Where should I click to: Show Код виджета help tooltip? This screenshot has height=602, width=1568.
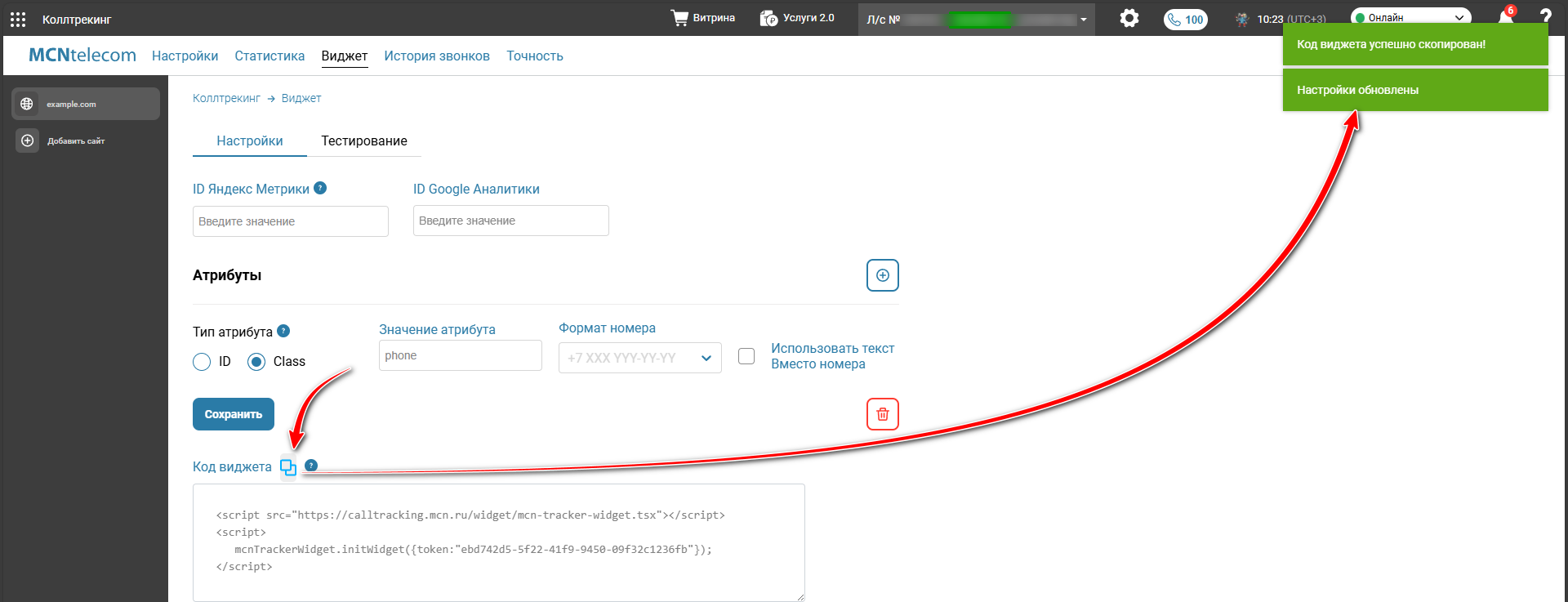tap(310, 466)
